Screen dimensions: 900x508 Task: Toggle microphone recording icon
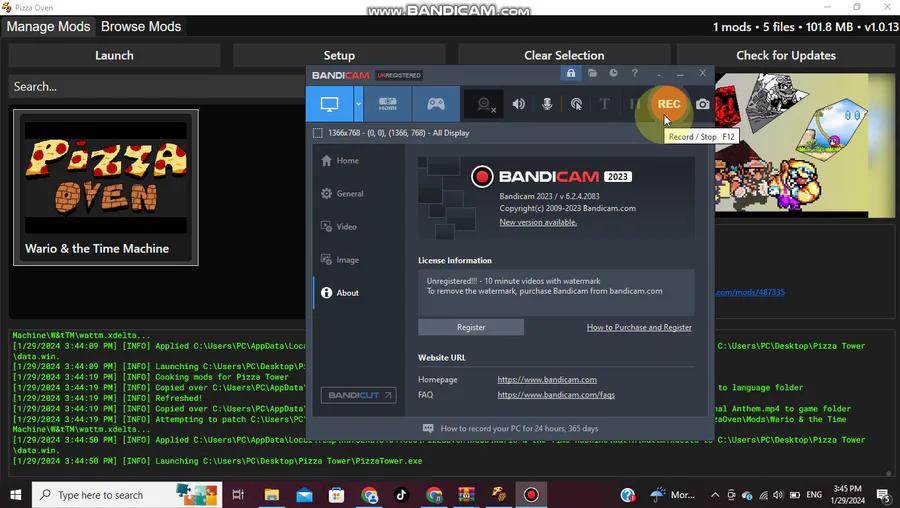pos(547,104)
